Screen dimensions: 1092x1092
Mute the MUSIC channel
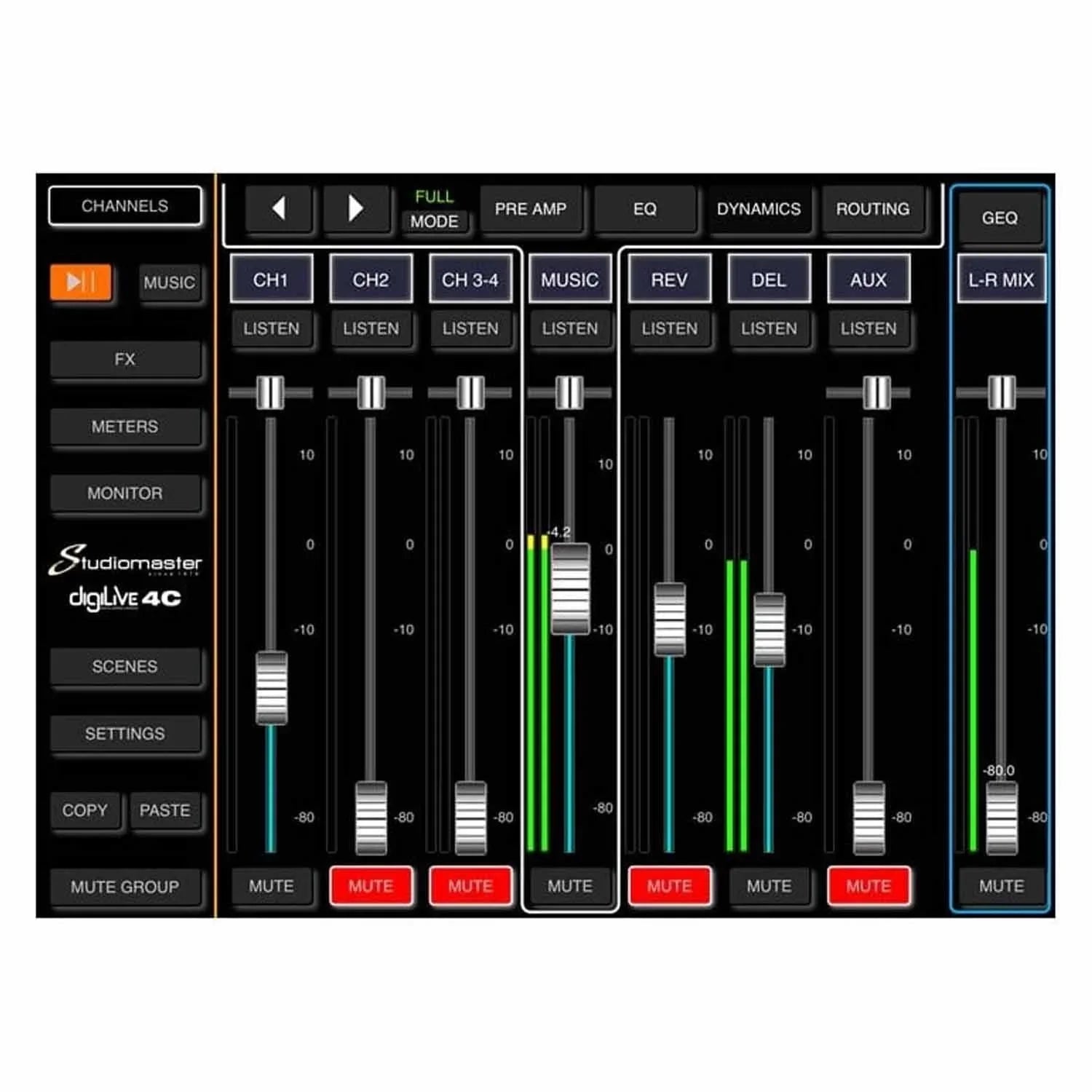click(570, 886)
